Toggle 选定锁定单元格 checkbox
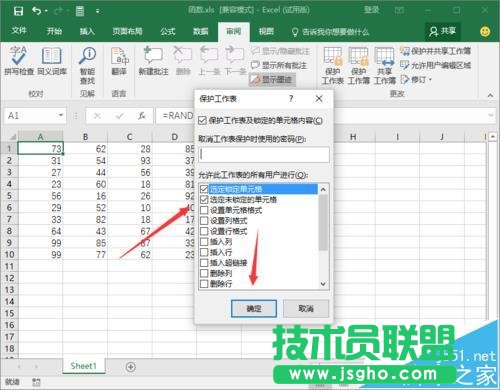 click(x=204, y=189)
